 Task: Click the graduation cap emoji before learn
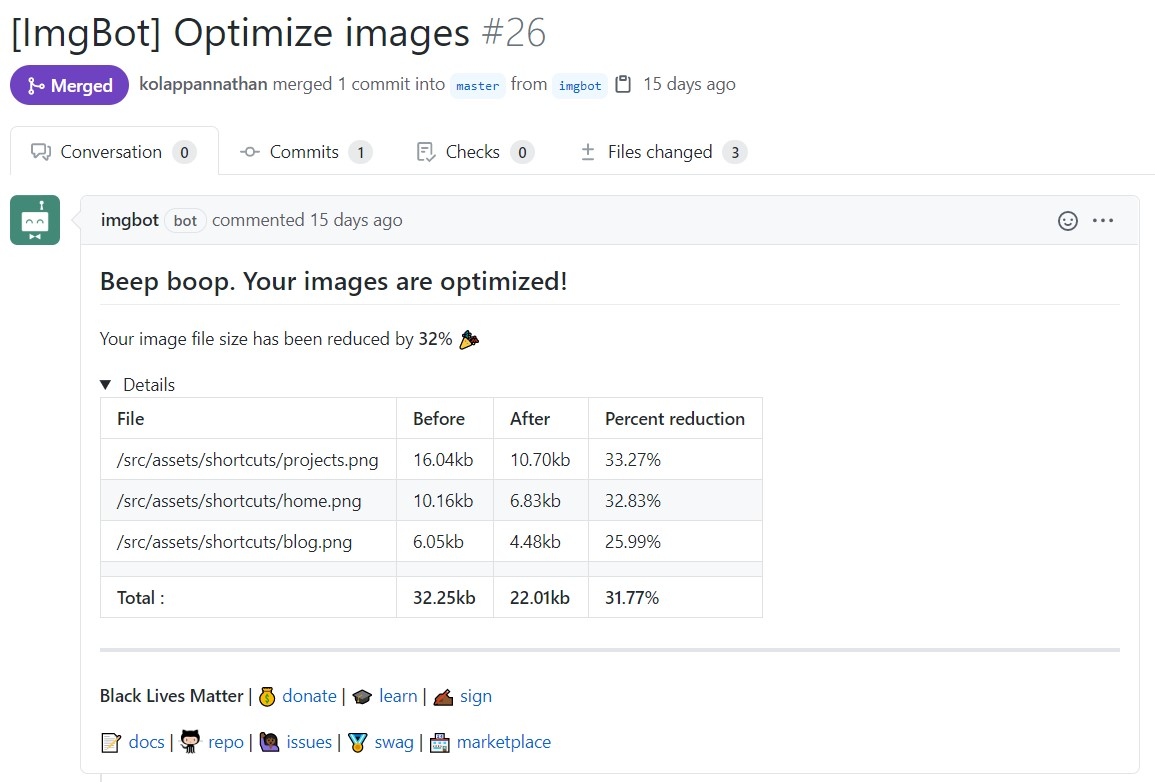pos(362,697)
